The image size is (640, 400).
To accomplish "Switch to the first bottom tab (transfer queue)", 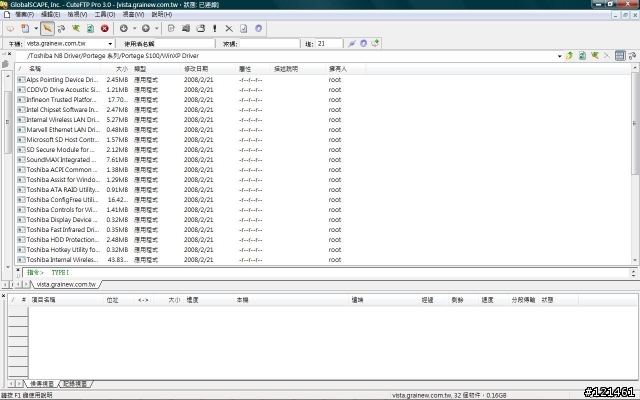I will coord(42,384).
